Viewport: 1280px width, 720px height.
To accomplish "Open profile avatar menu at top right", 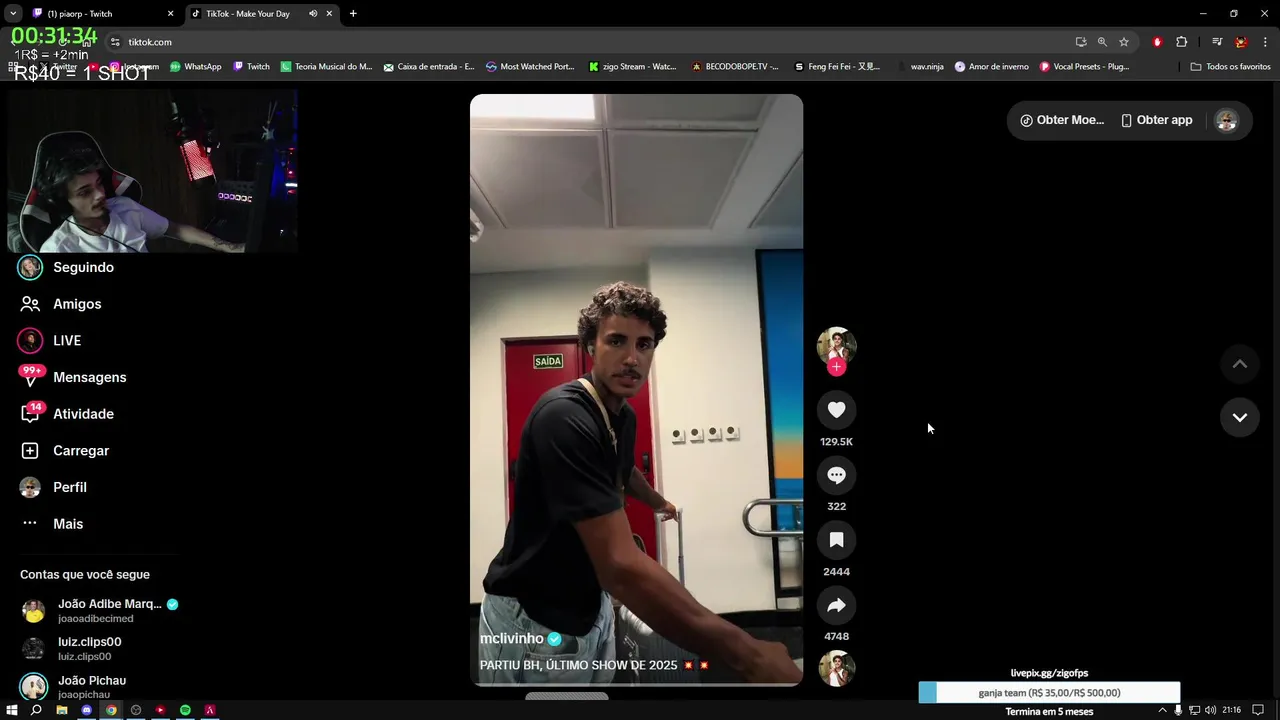I will point(1227,120).
